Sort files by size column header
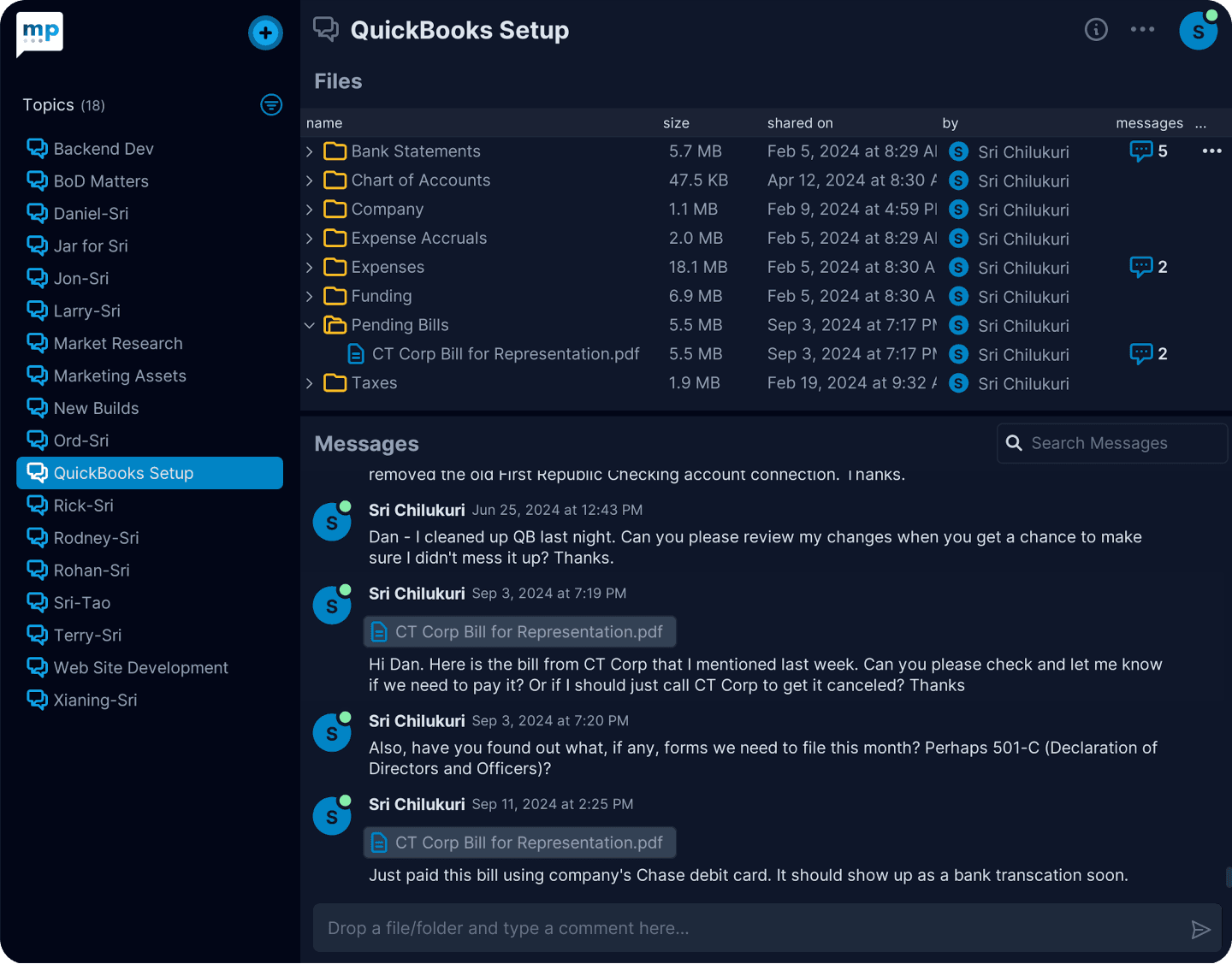This screenshot has height=964, width=1232. coord(676,123)
